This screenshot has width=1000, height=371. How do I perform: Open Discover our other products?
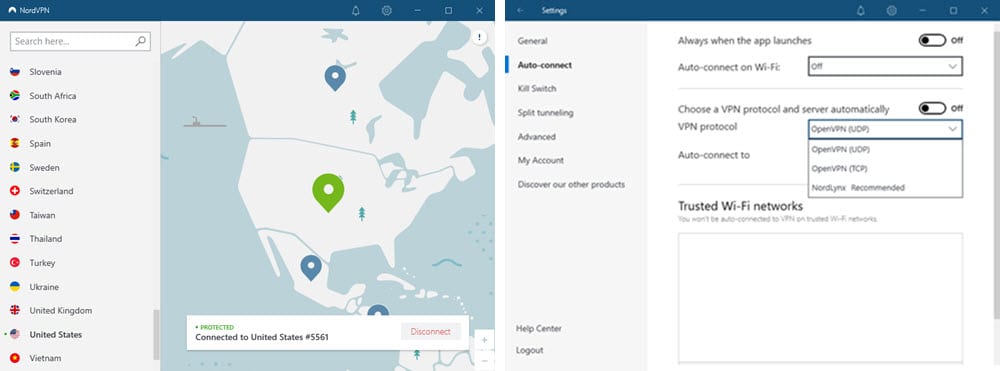coord(571,185)
